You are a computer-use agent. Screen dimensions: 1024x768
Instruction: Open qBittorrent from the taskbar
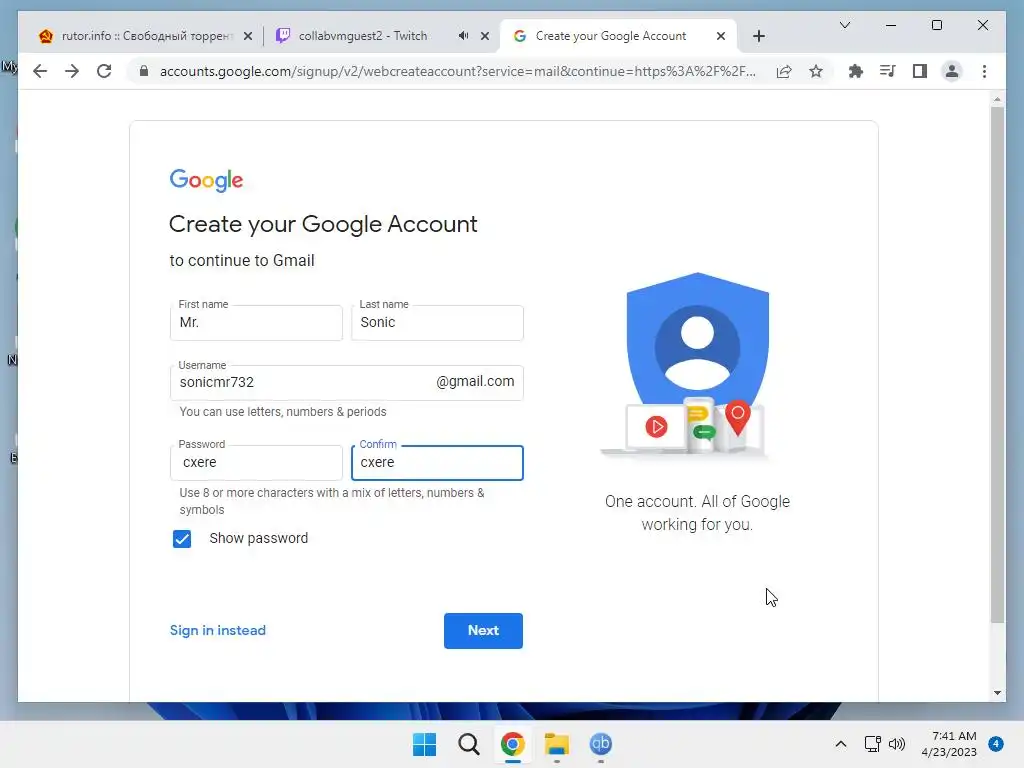pyautogui.click(x=601, y=744)
